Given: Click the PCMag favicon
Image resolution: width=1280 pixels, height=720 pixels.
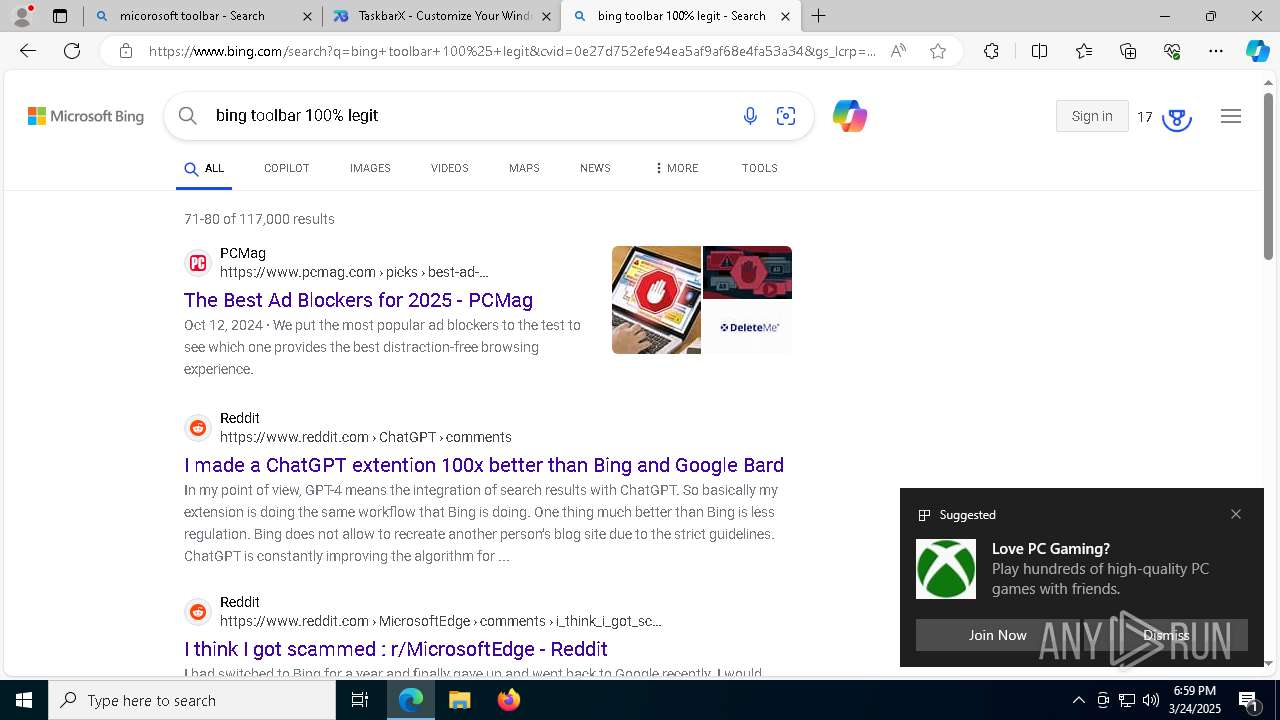Looking at the screenshot, I should pyautogui.click(x=198, y=263).
